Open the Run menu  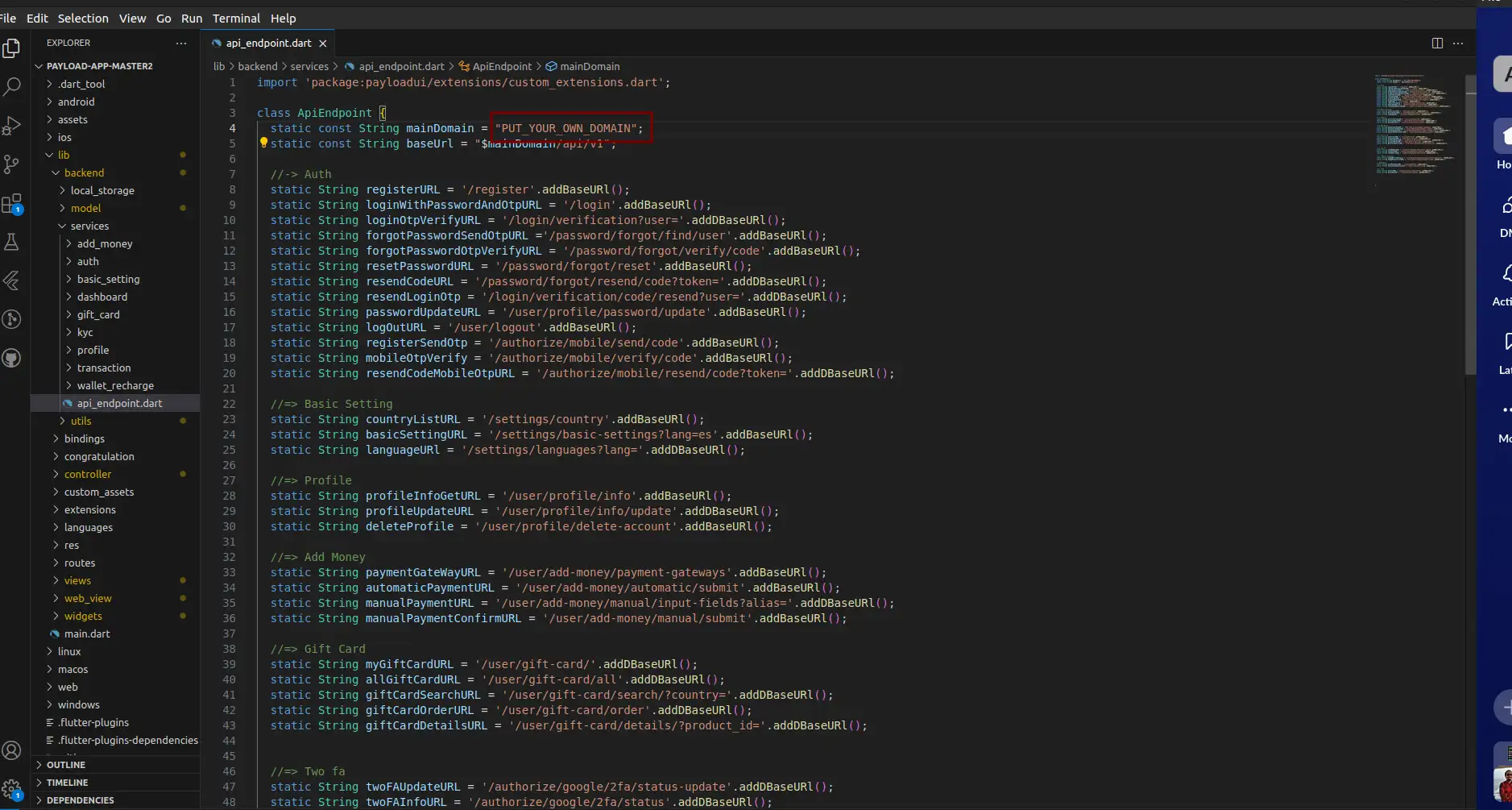[192, 18]
